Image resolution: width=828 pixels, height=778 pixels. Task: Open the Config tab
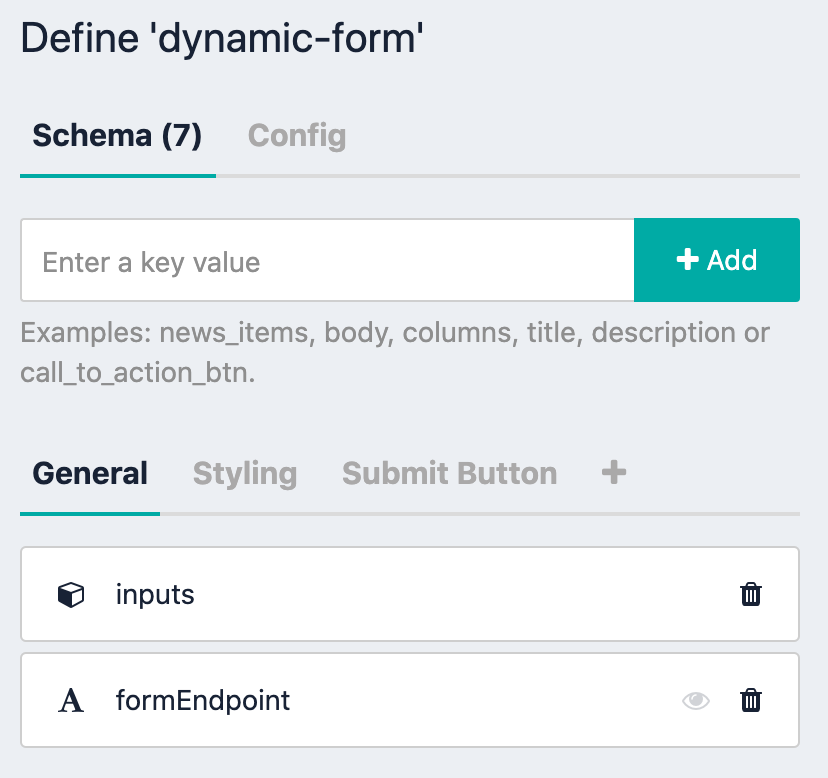(297, 136)
